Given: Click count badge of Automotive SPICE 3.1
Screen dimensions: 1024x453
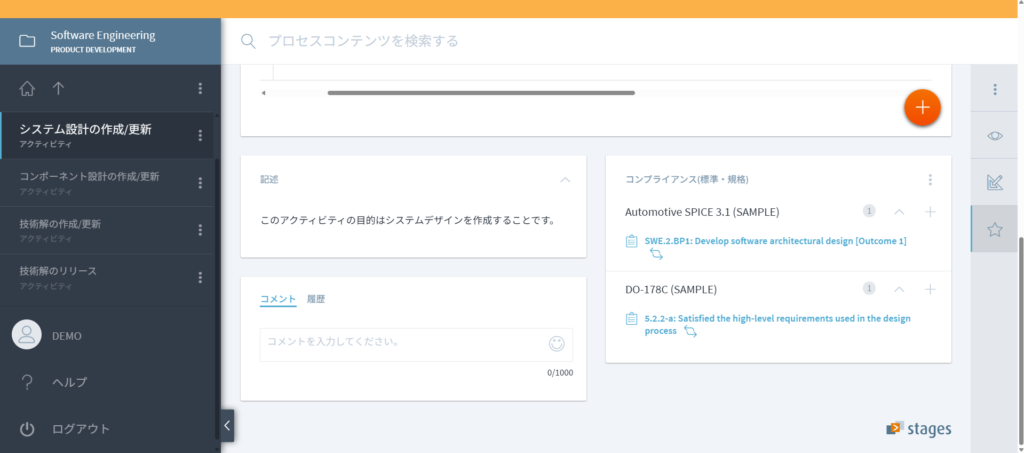Looking at the screenshot, I should (869, 211).
